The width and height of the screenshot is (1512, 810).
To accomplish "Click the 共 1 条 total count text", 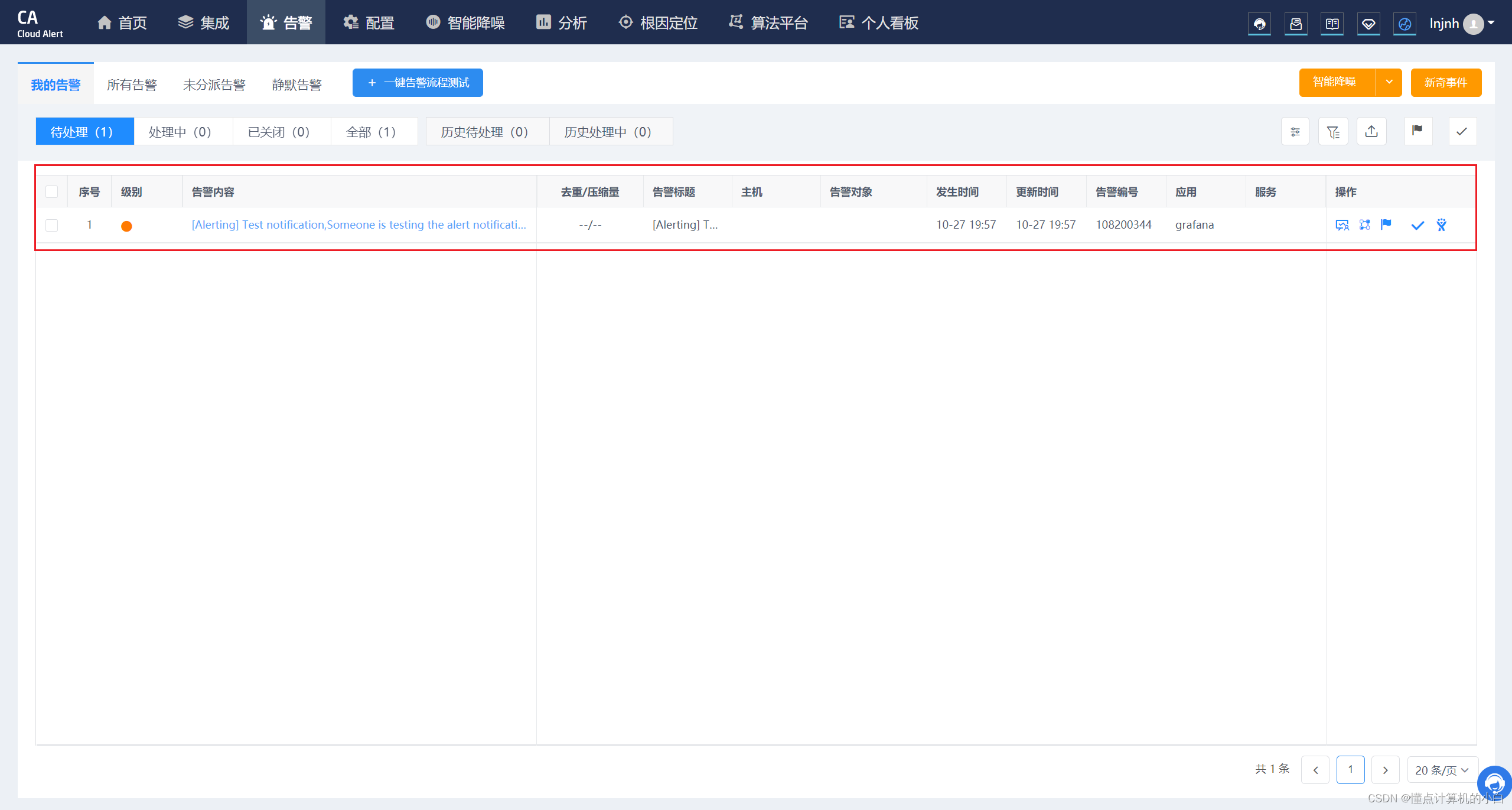I will point(1272,769).
